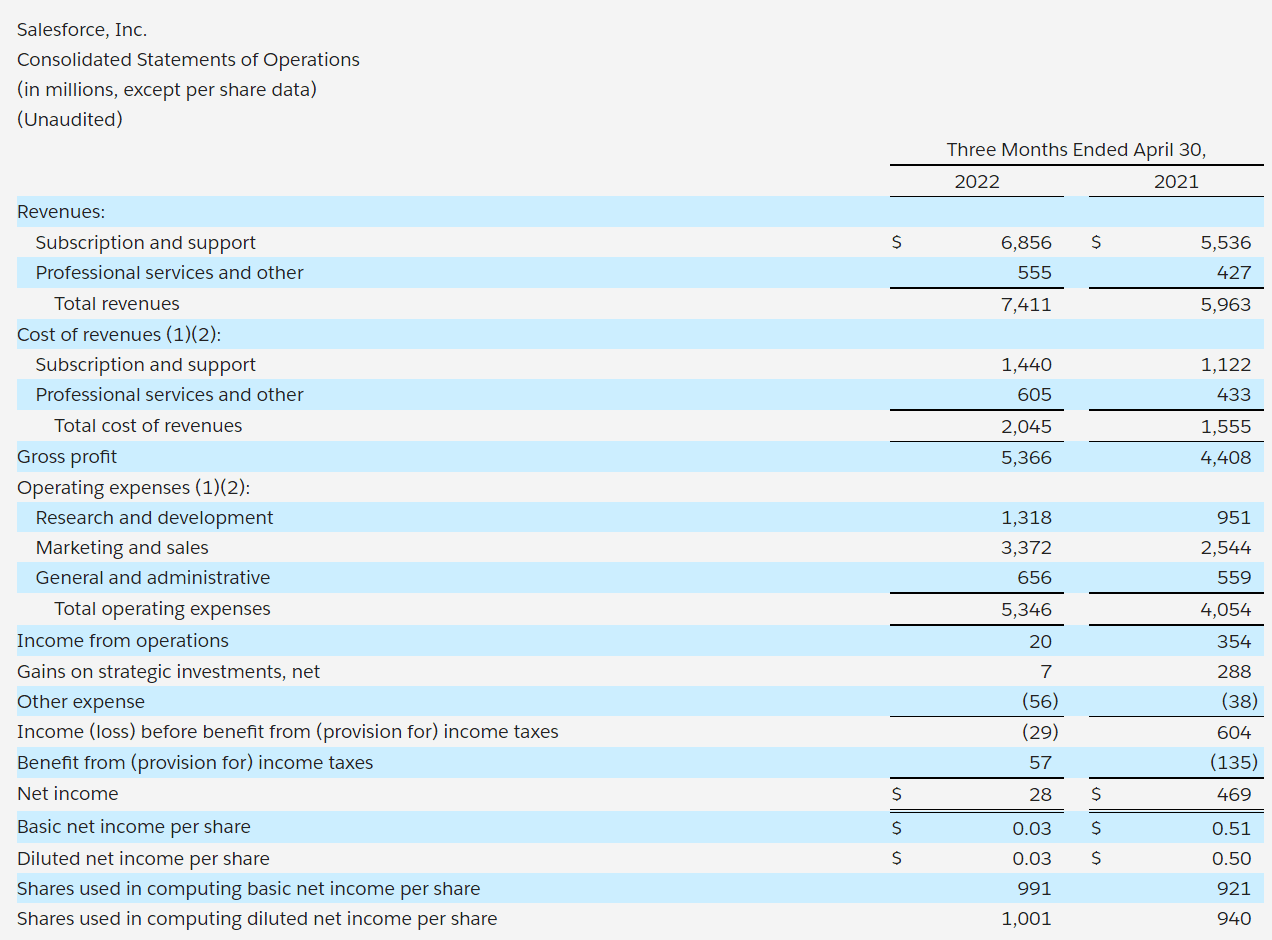
Task: Click the 'Net income' row label
Action: (67, 794)
